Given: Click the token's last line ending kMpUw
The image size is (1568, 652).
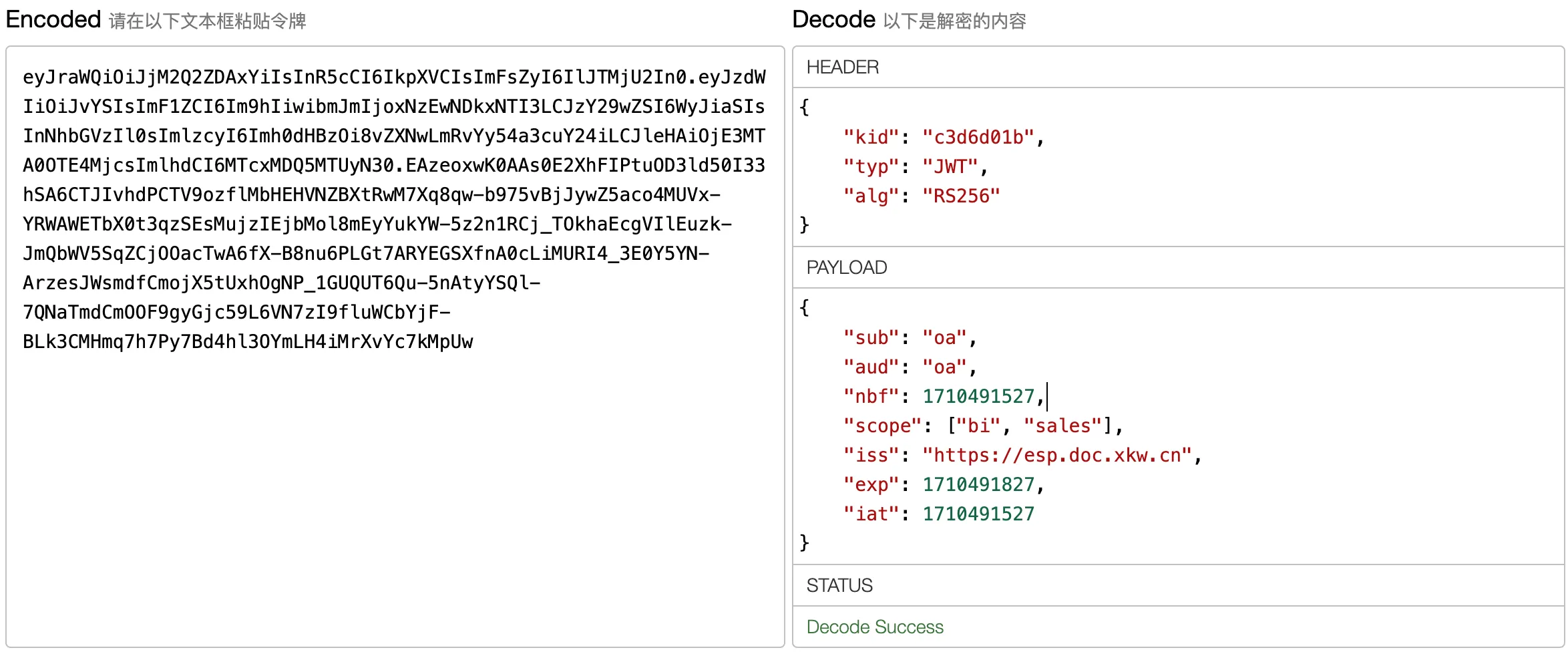Looking at the screenshot, I should 248,342.
